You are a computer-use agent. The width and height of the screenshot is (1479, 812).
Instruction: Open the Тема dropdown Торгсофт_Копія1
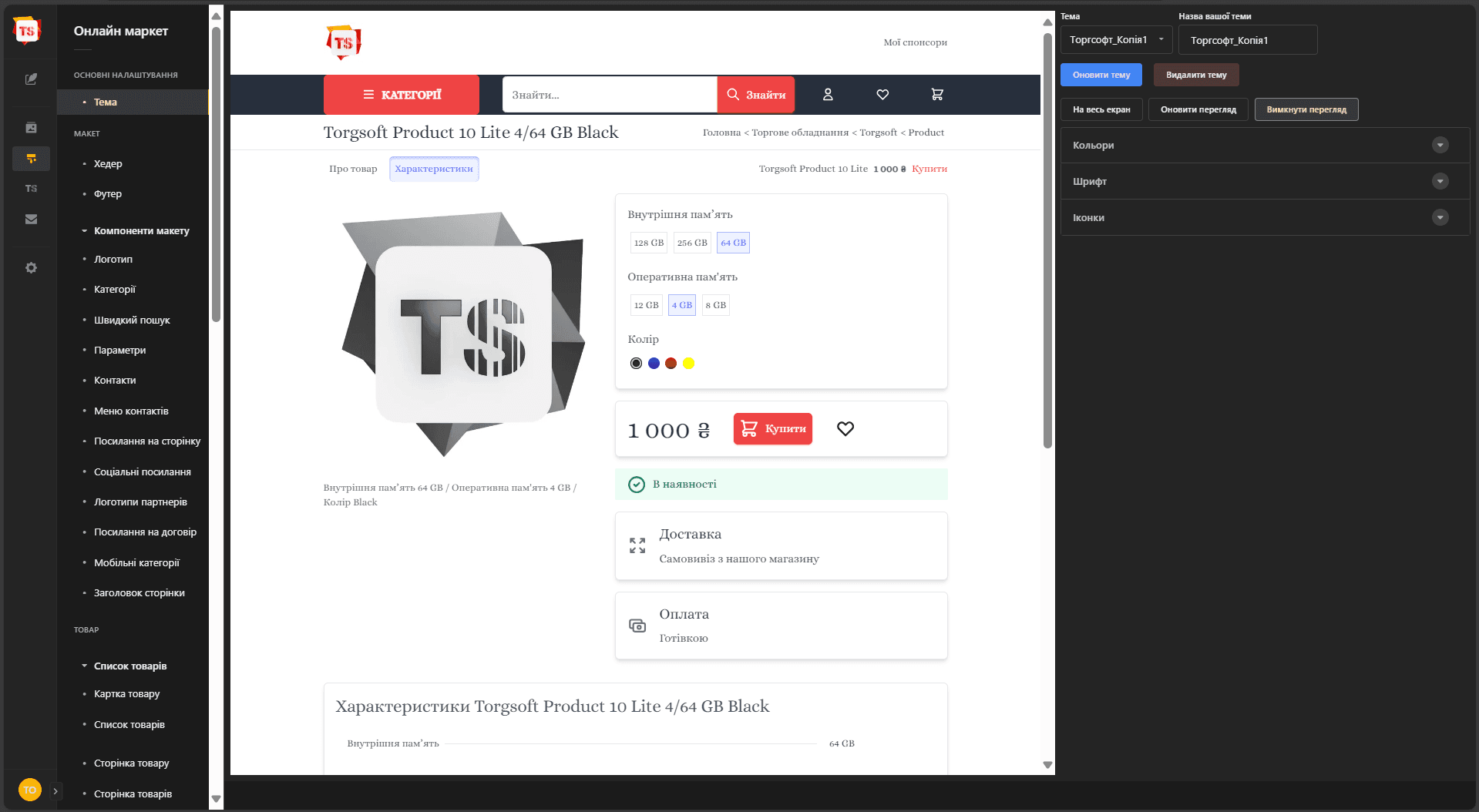click(x=1116, y=40)
